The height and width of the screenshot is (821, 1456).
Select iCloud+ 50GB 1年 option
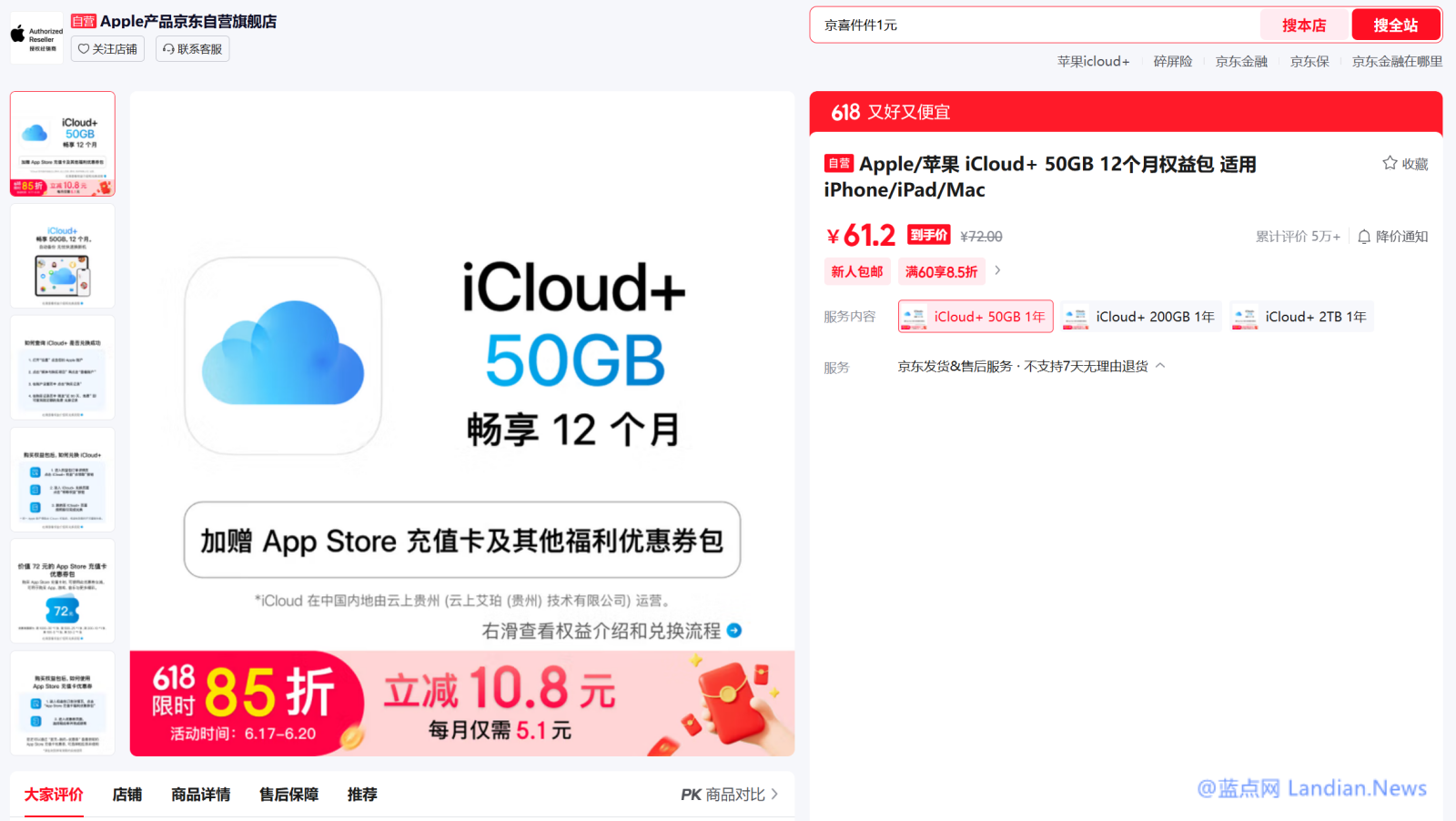[x=976, y=317]
